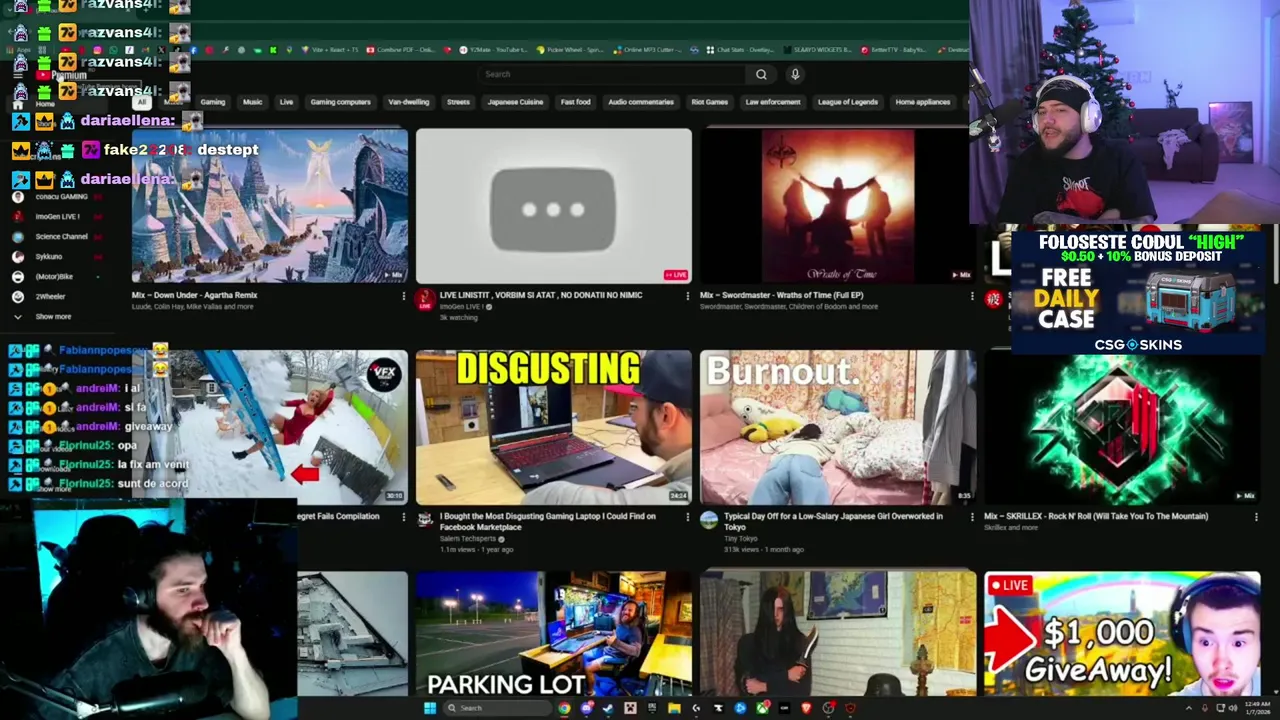The image size is (1280, 720).
Task: Click Tiny Tokyo channel avatar
Action: coord(709,521)
